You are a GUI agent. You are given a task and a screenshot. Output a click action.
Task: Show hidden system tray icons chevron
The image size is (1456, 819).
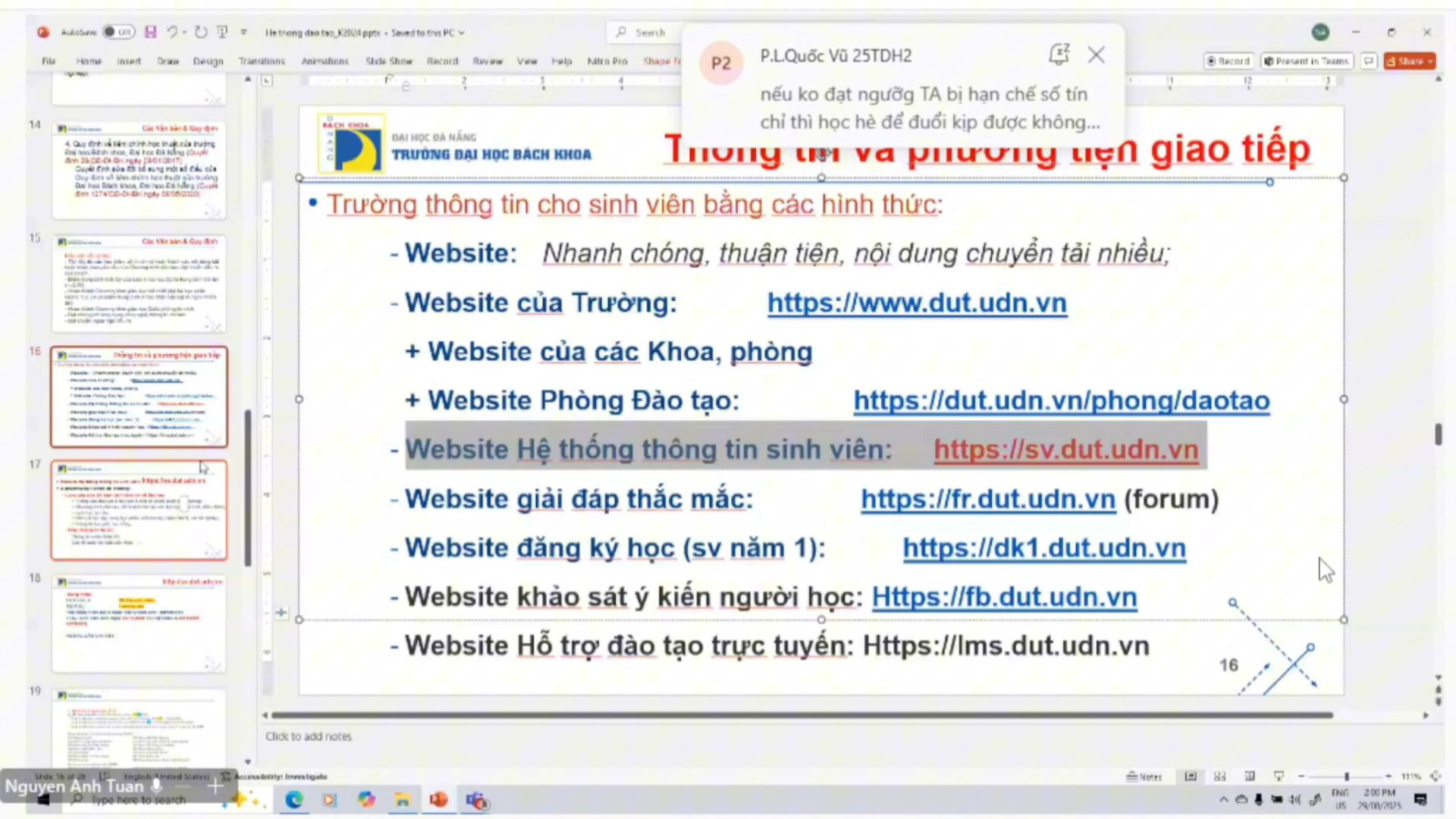tap(1223, 799)
